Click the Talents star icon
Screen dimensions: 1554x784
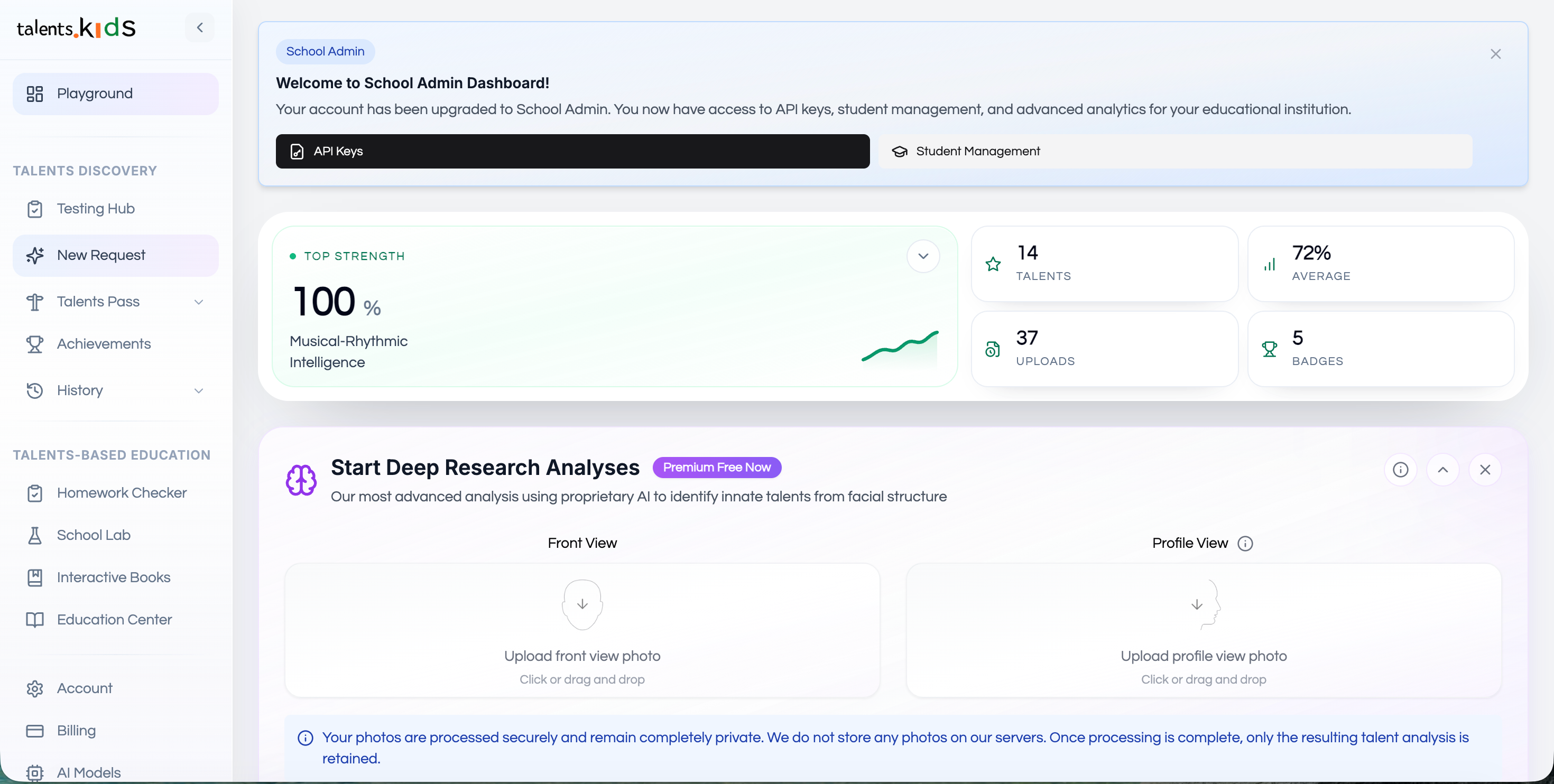993,264
